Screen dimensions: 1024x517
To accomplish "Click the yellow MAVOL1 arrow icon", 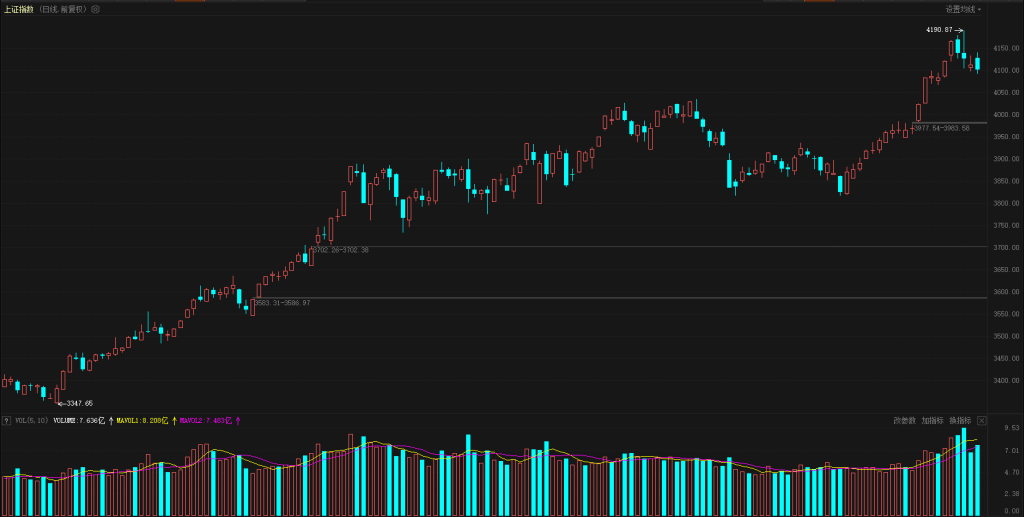I will (174, 421).
